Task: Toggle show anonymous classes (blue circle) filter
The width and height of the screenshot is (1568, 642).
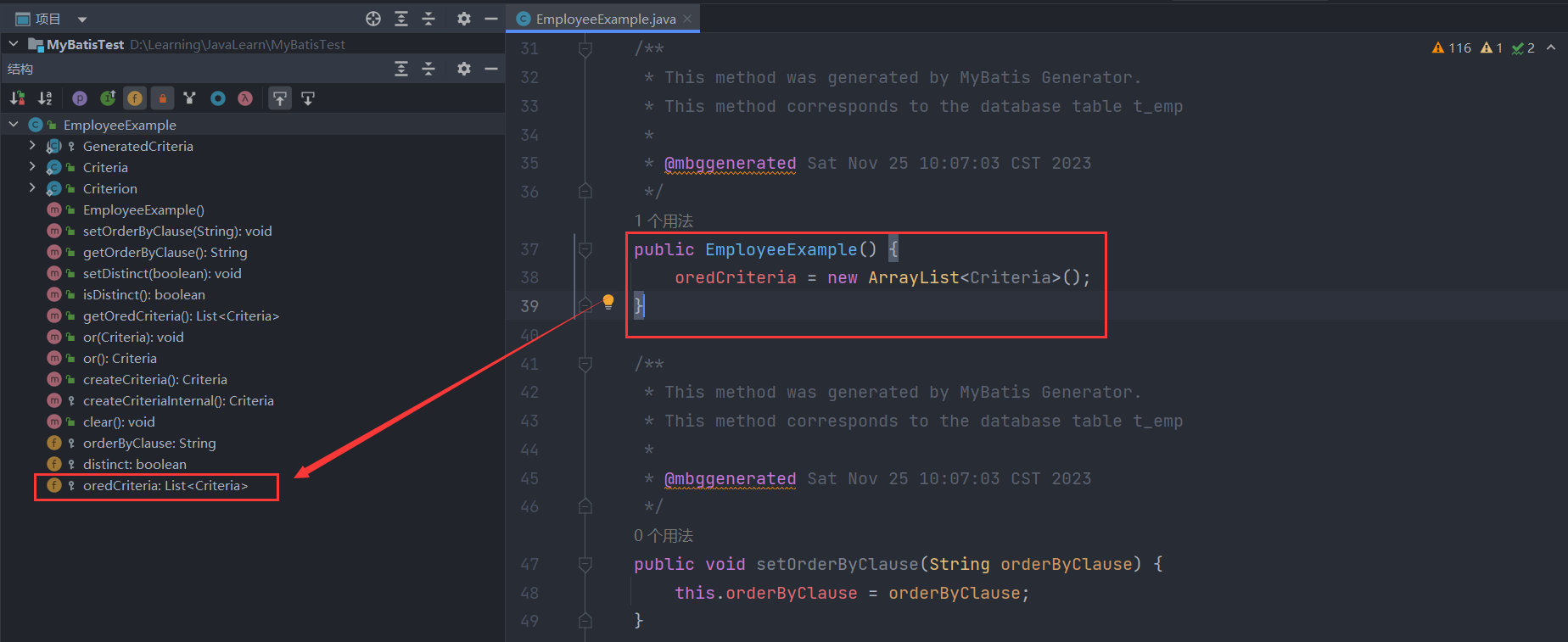Action: point(218,98)
